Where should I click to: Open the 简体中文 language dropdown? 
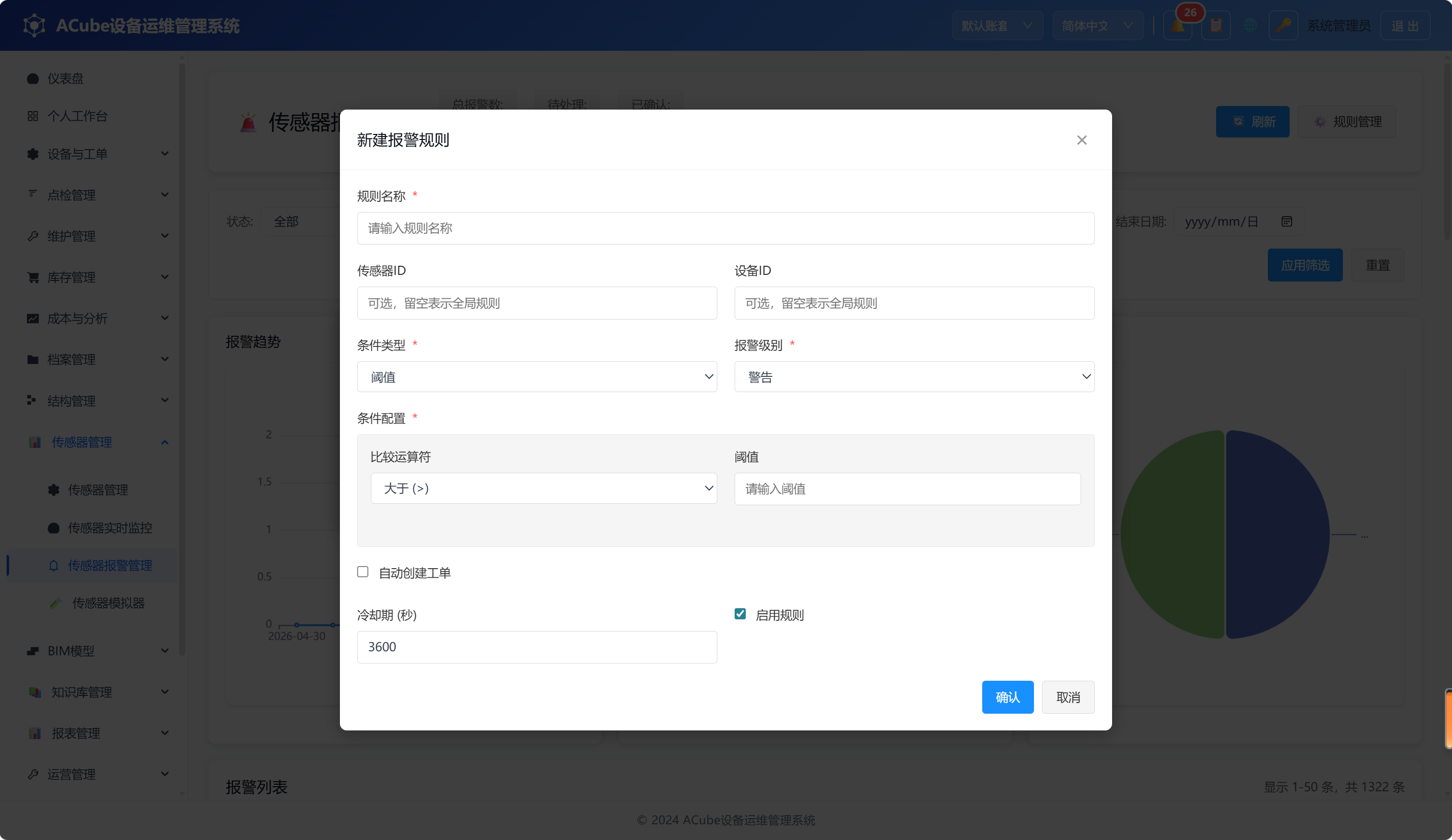pos(1098,25)
